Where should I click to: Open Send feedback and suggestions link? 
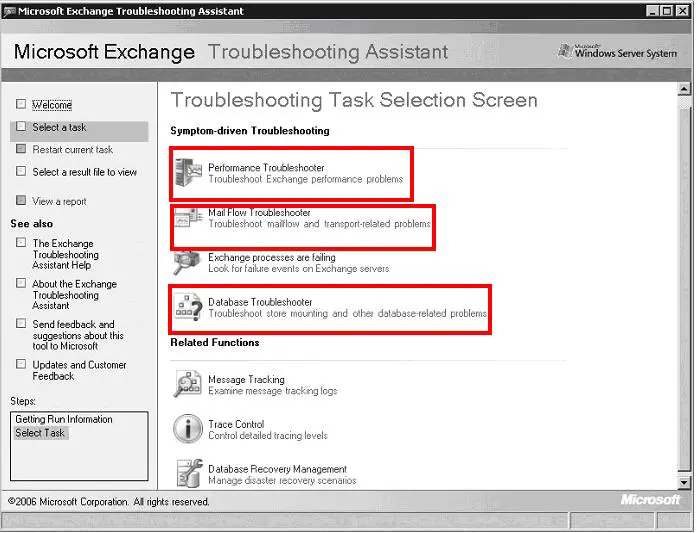pos(78,335)
